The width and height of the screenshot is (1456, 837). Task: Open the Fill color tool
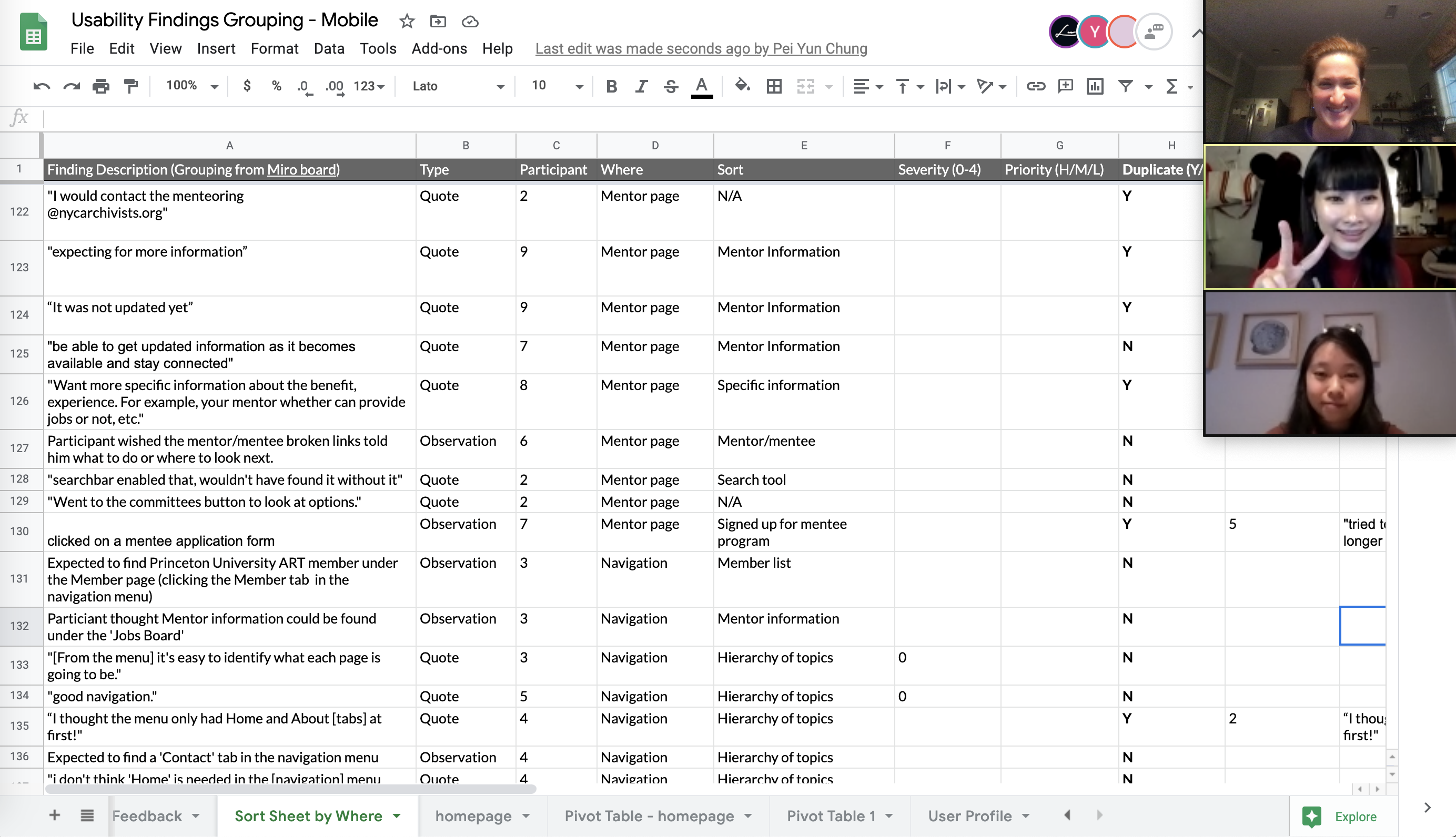tap(742, 86)
